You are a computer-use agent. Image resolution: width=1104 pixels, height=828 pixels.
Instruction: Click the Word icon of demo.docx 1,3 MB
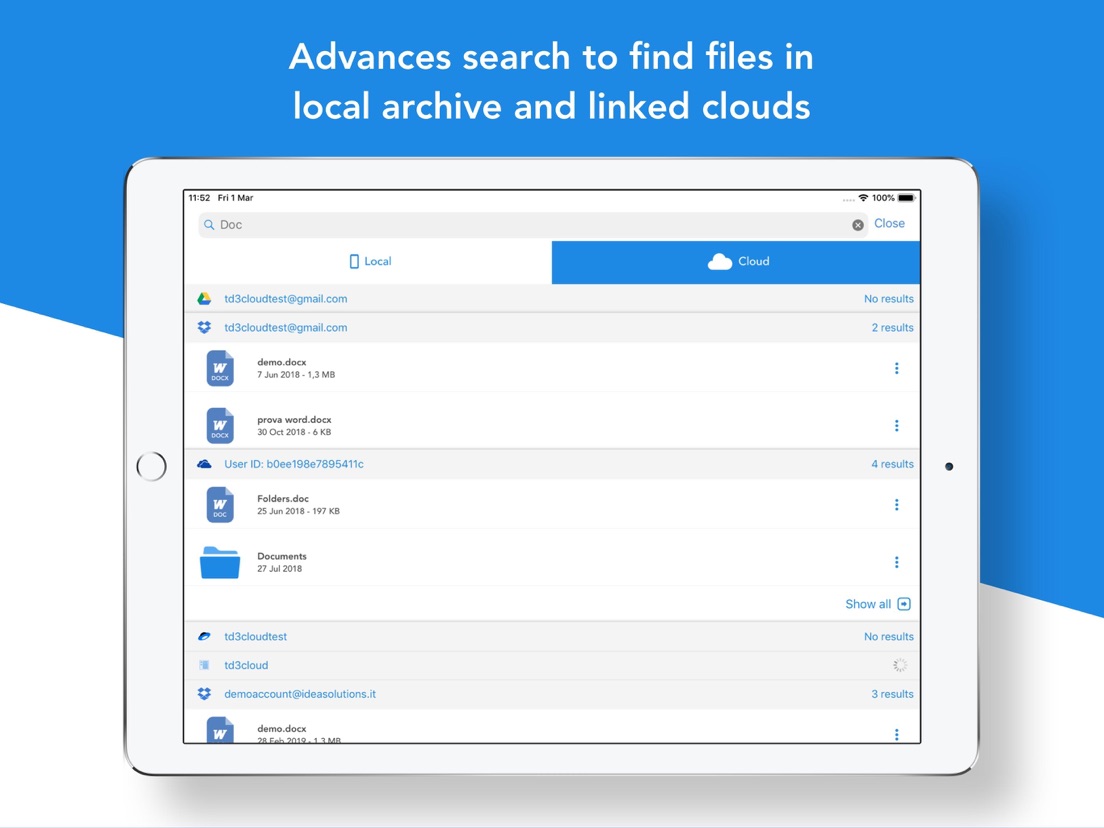tap(220, 368)
